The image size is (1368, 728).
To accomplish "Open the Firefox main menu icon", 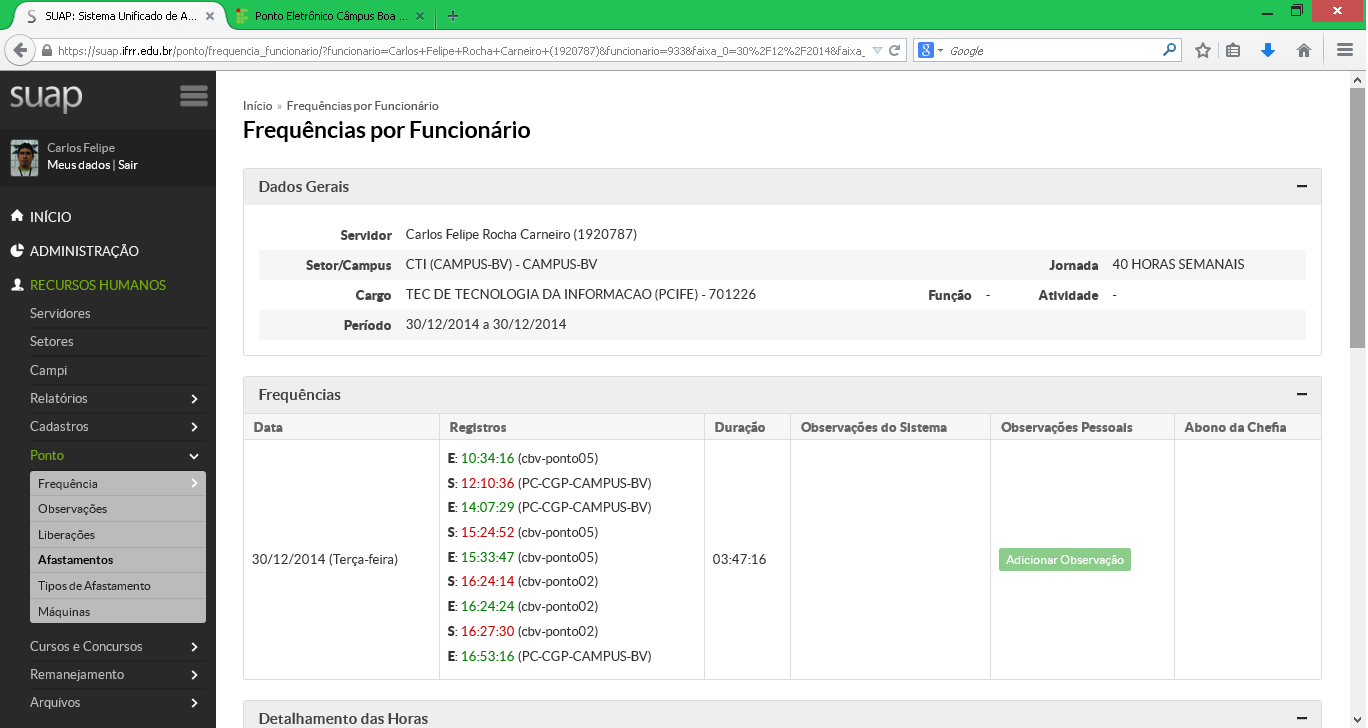I will pos(1345,50).
